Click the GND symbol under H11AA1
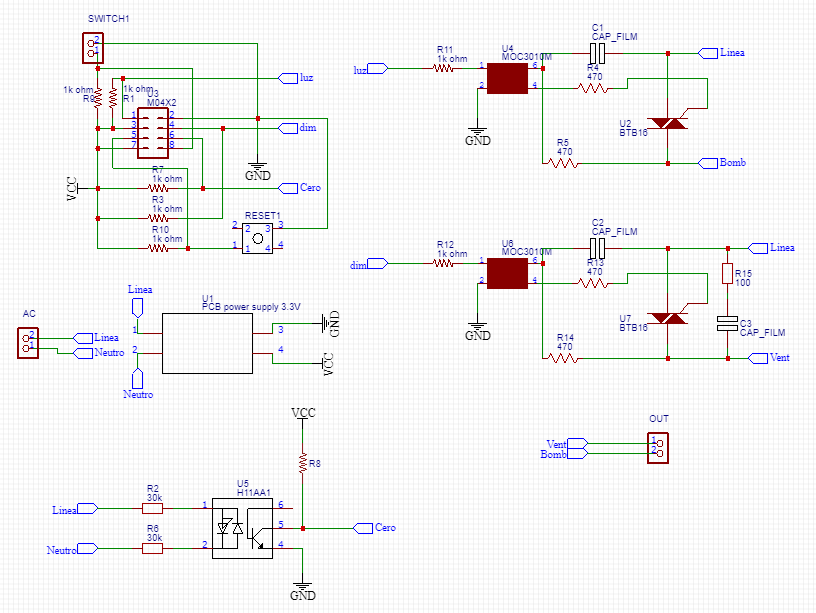 tap(303, 591)
